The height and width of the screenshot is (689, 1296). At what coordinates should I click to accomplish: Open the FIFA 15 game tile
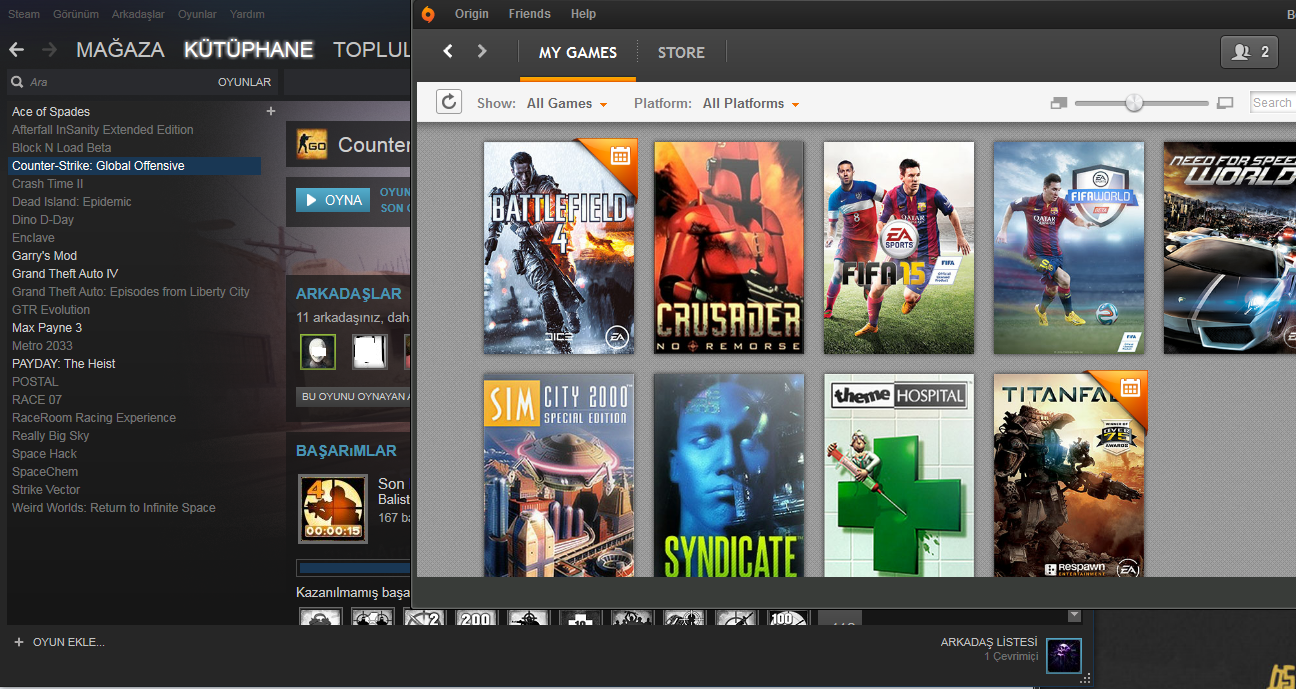tap(899, 247)
